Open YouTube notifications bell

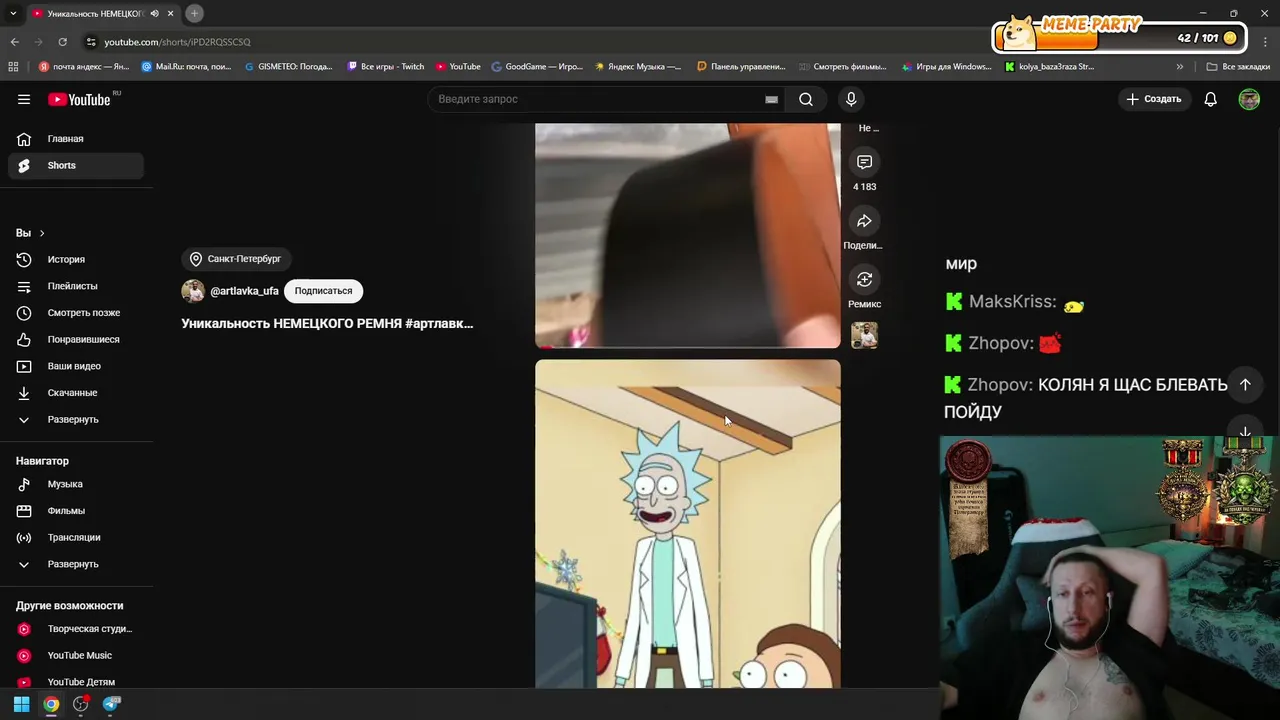tap(1210, 99)
